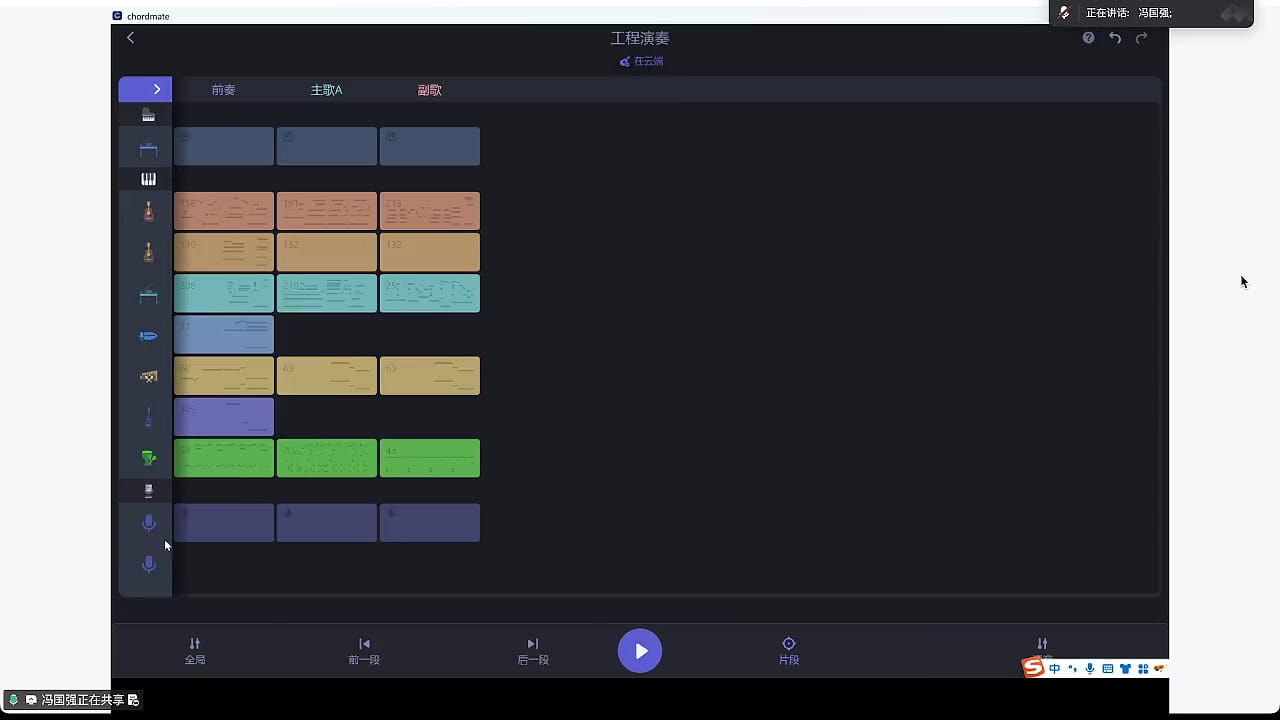This screenshot has height=720, width=1280.
Task: Click the microphone category icon above the vocal tracks
Action: pos(148,491)
